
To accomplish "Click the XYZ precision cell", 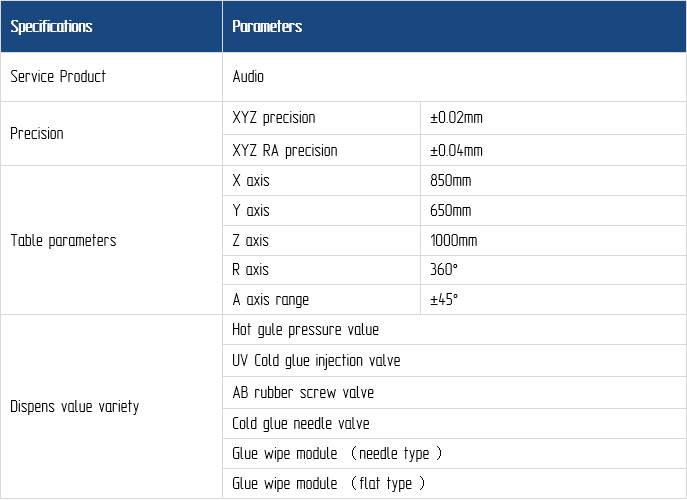I will click(321, 118).
